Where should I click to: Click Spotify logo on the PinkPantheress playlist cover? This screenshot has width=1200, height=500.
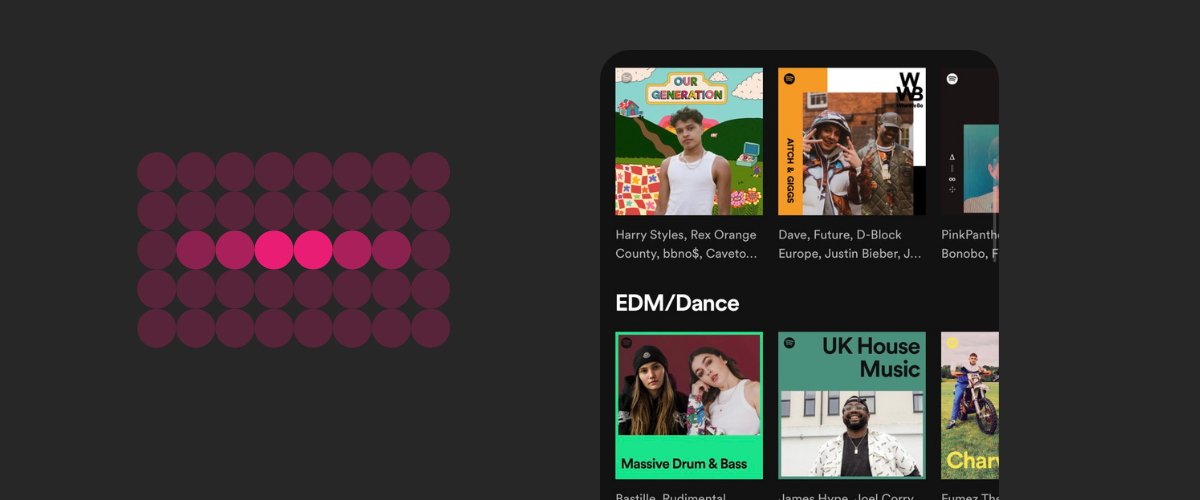(x=952, y=79)
